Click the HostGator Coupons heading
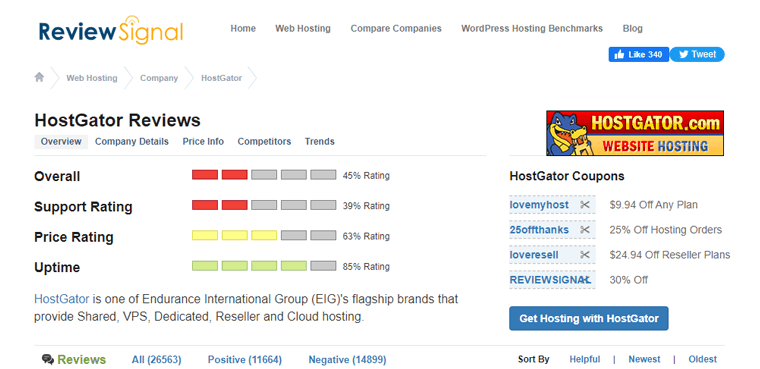 pyautogui.click(x=567, y=176)
